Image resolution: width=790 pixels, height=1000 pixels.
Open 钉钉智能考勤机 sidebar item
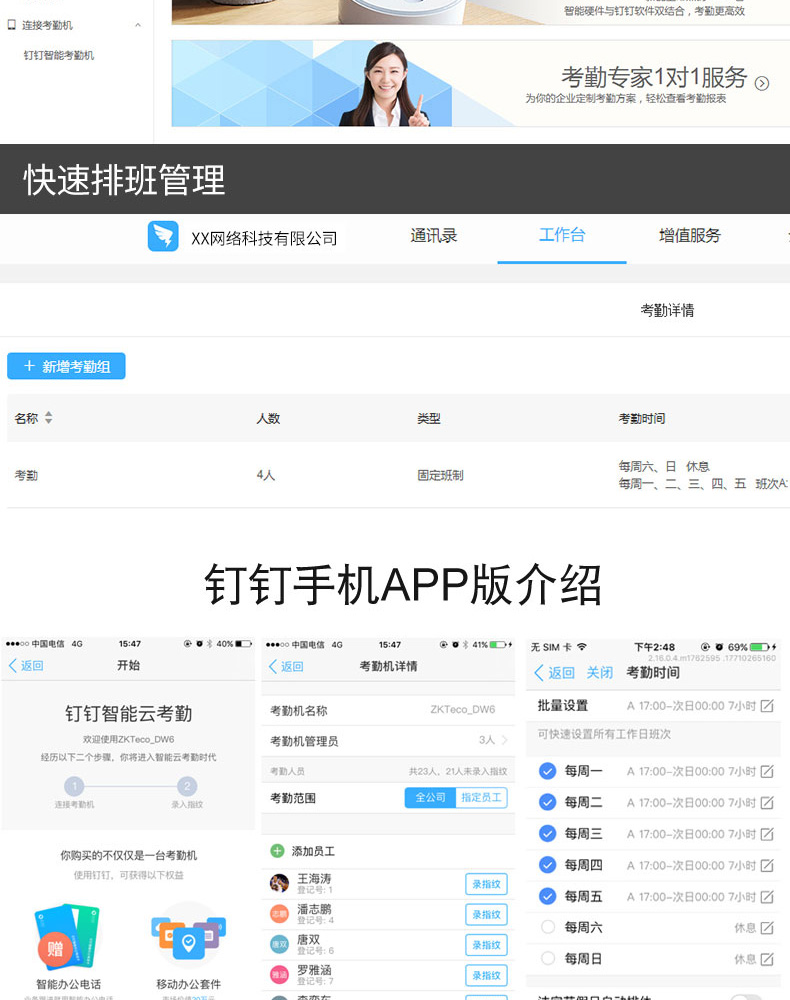coord(59,55)
